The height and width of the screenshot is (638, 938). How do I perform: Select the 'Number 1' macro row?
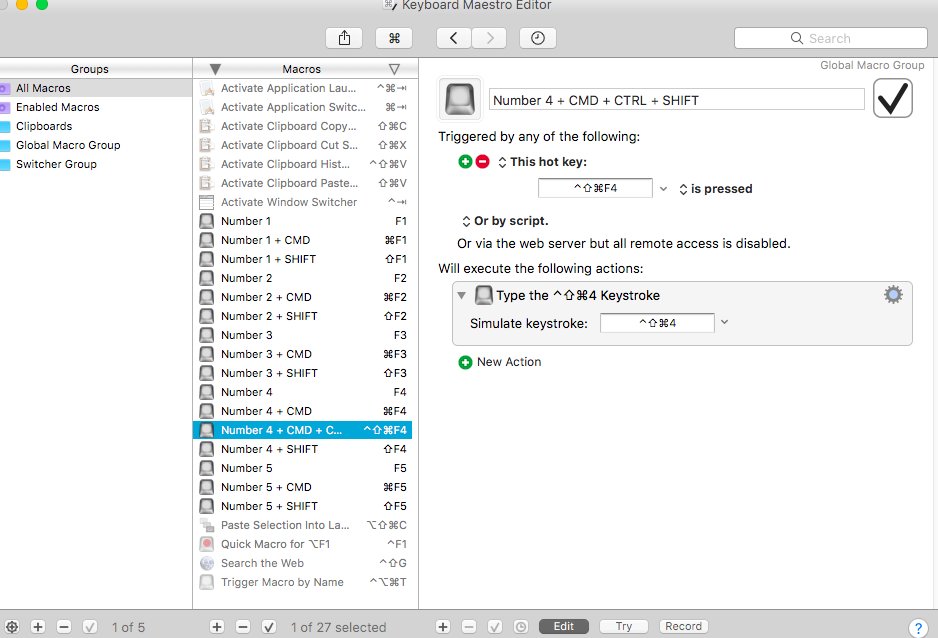(x=303, y=221)
